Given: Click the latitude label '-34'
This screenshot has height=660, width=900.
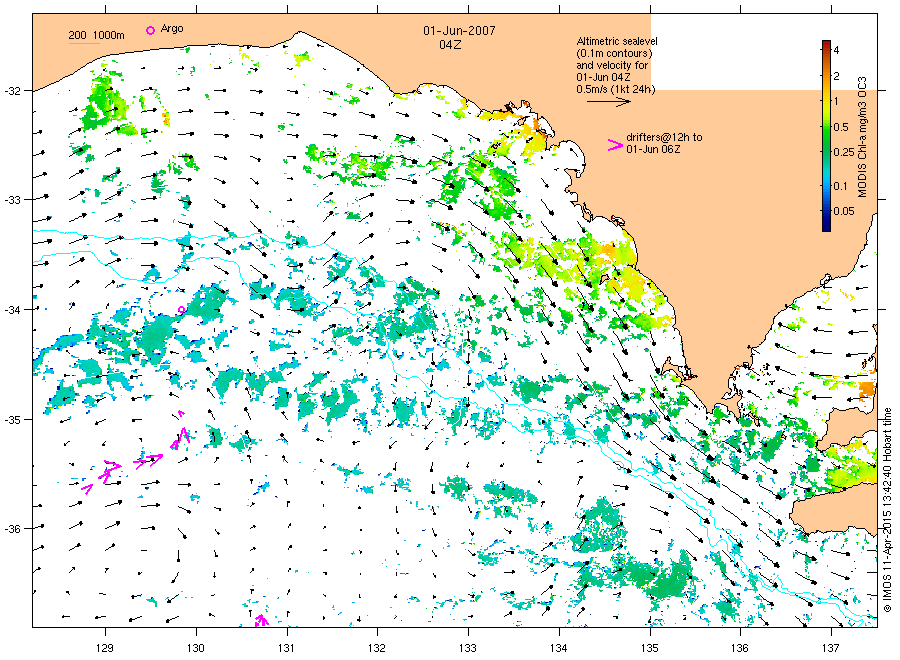Looking at the screenshot, I should coord(13,310).
